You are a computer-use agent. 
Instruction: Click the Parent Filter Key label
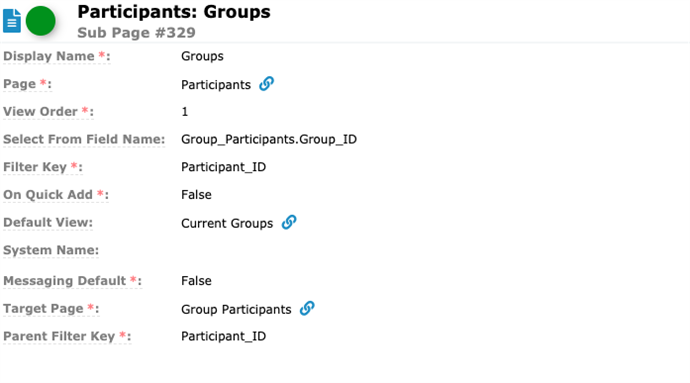coord(67,336)
